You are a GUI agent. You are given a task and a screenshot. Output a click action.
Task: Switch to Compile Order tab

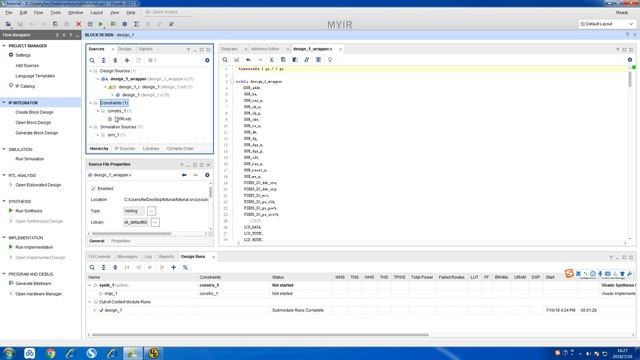[x=180, y=149]
